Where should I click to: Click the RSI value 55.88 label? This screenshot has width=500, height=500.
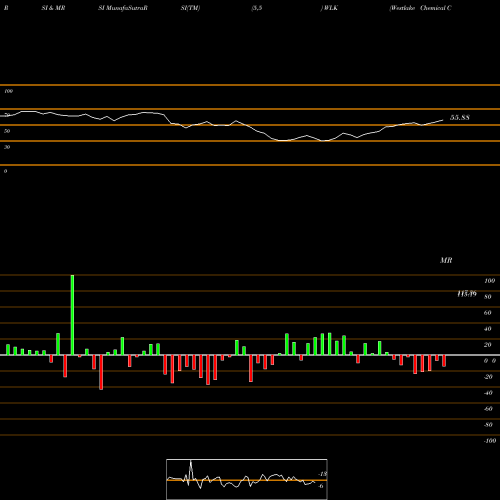(460, 118)
